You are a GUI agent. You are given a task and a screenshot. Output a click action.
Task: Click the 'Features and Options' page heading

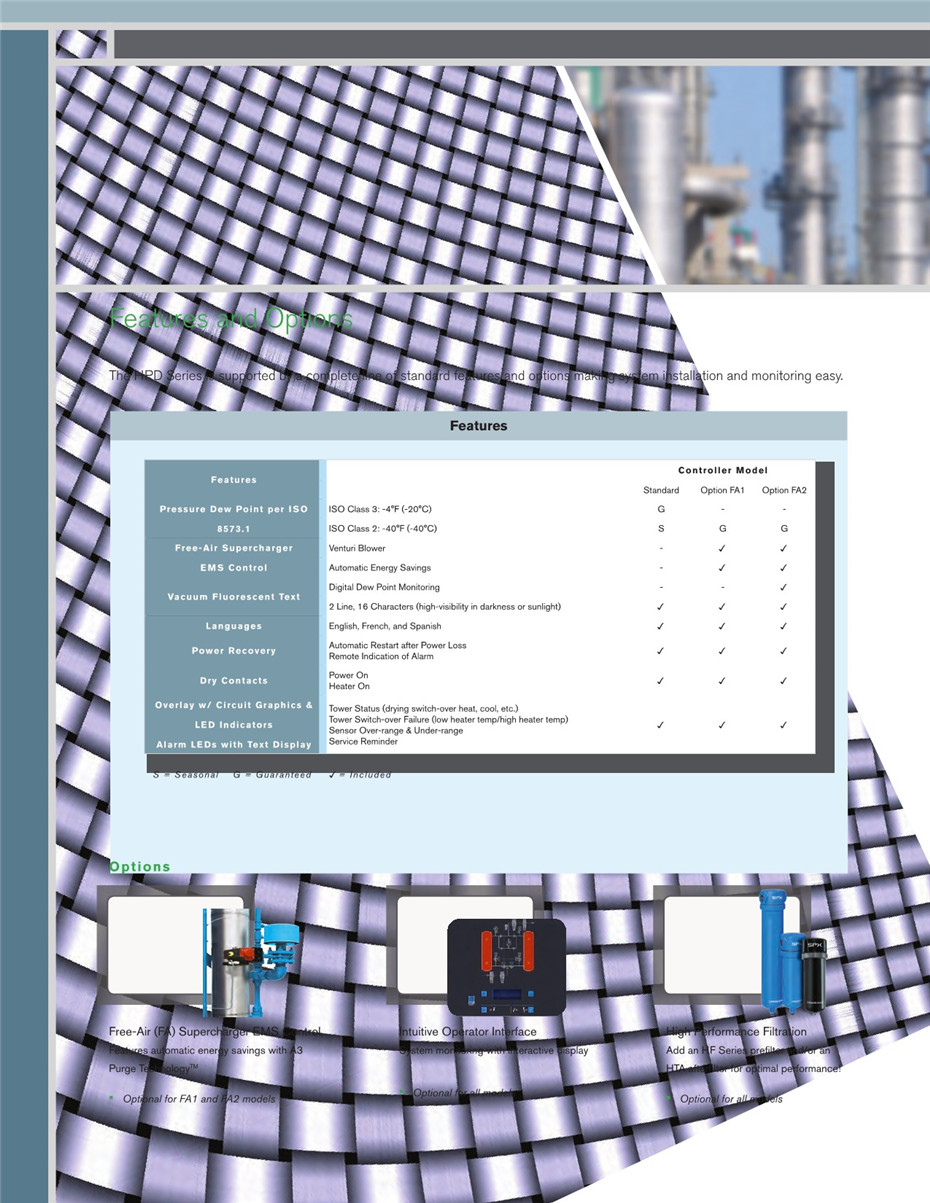click(x=230, y=319)
